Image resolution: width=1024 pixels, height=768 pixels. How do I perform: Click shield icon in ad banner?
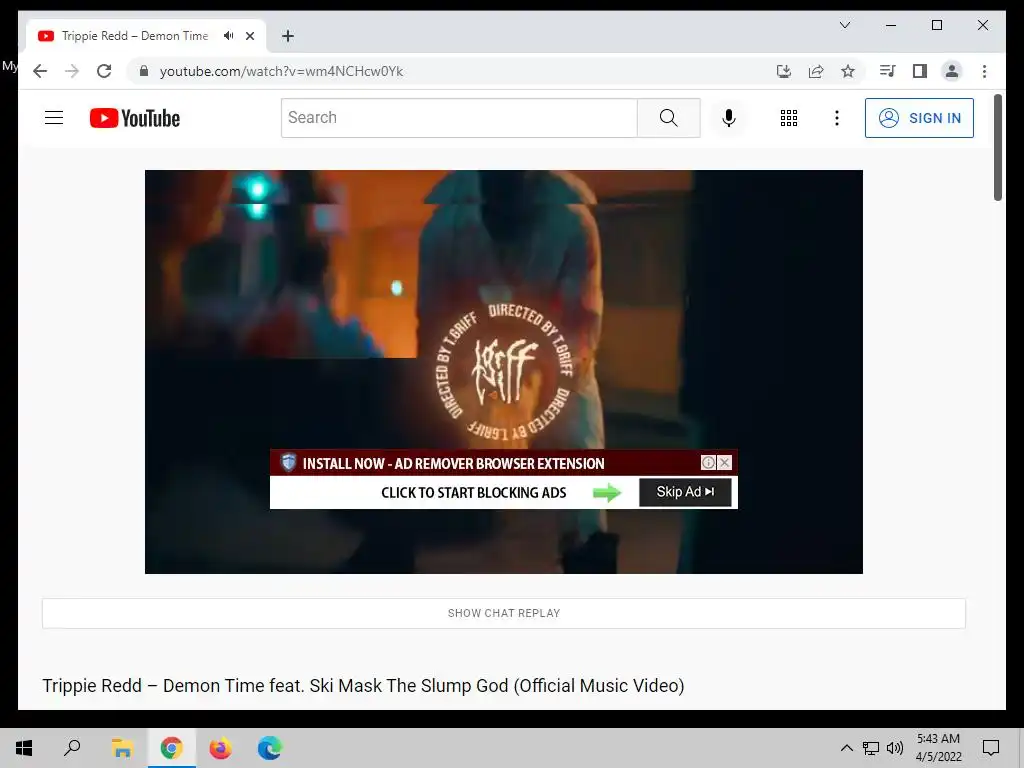[x=288, y=462]
